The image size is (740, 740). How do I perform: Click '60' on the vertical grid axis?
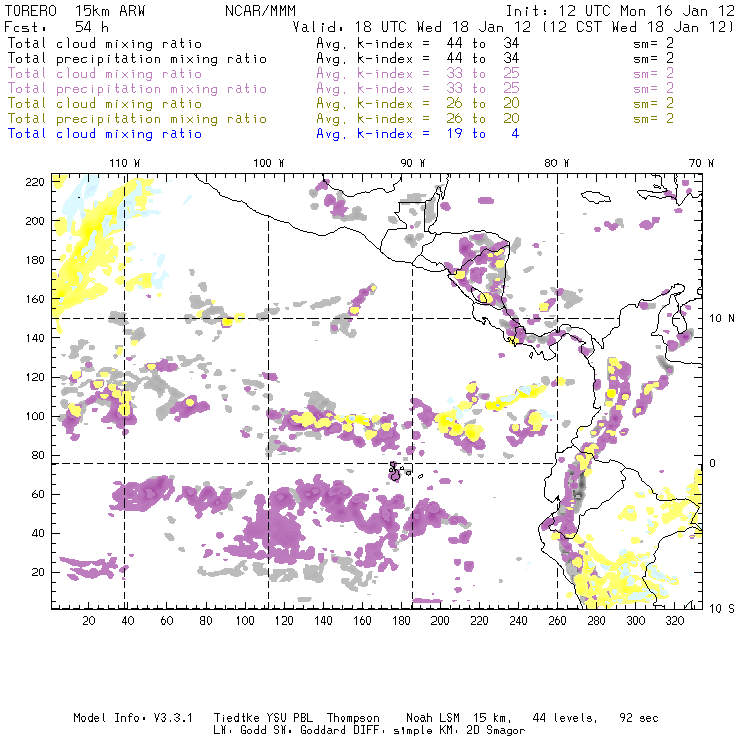pos(38,494)
